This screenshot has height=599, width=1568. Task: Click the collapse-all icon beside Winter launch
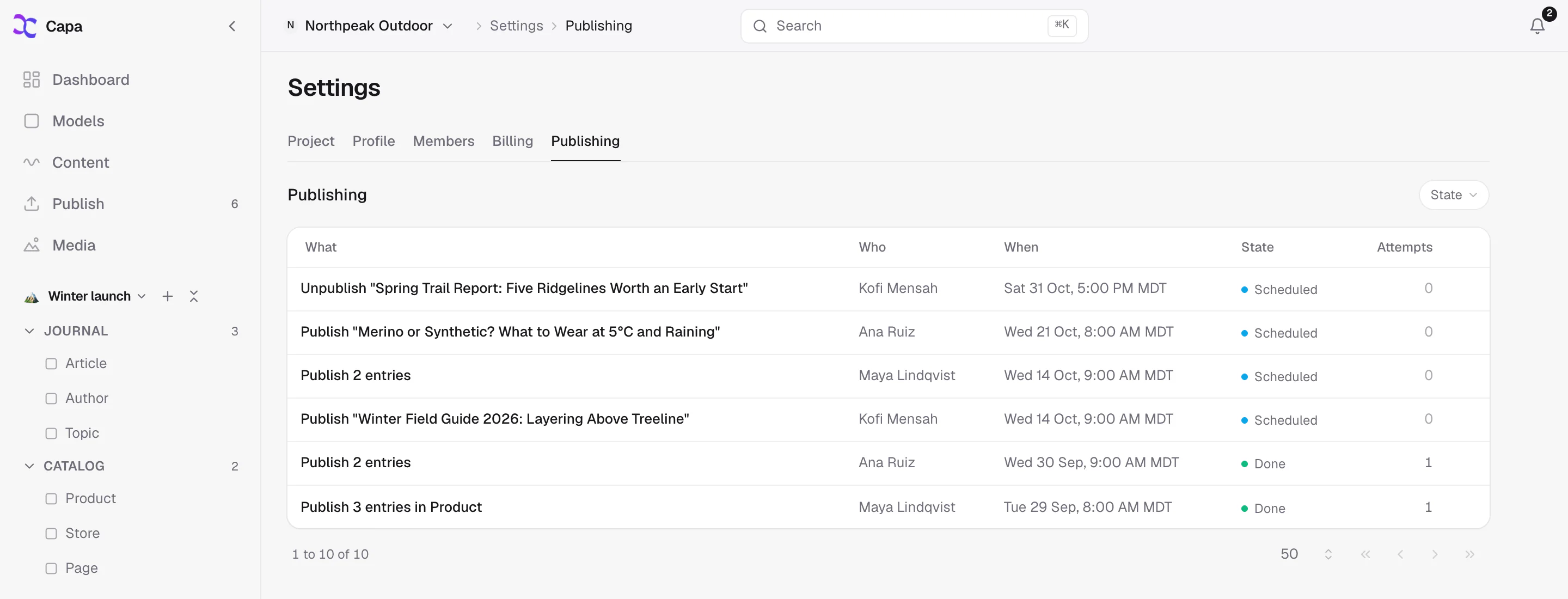point(194,296)
